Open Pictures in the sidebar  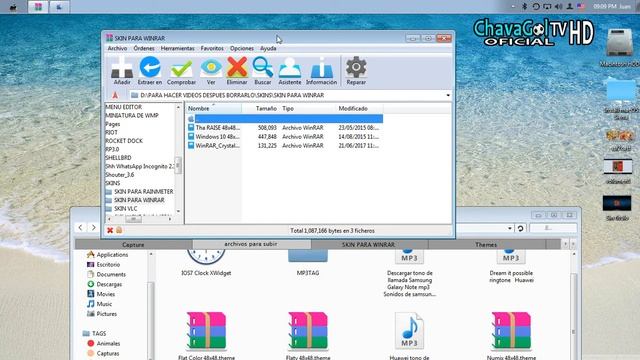[102, 314]
